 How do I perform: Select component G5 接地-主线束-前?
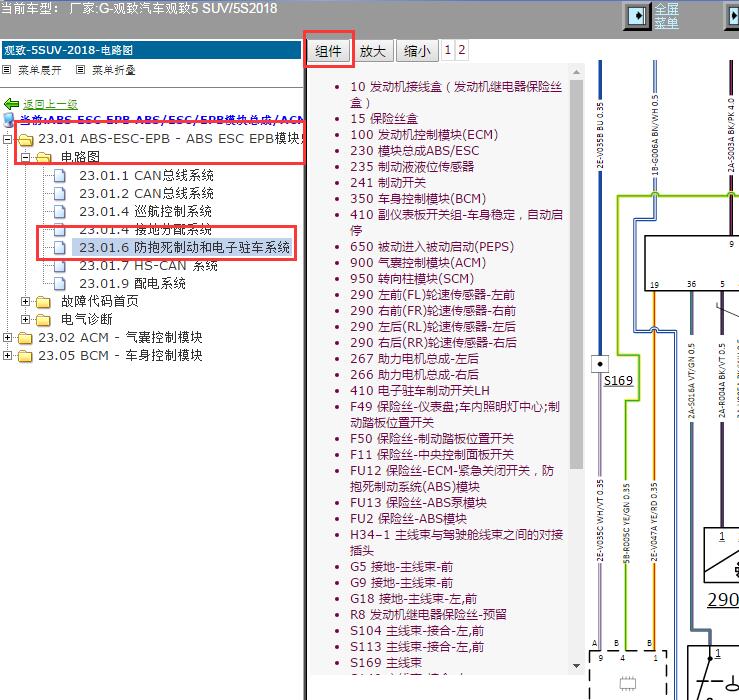click(x=402, y=567)
